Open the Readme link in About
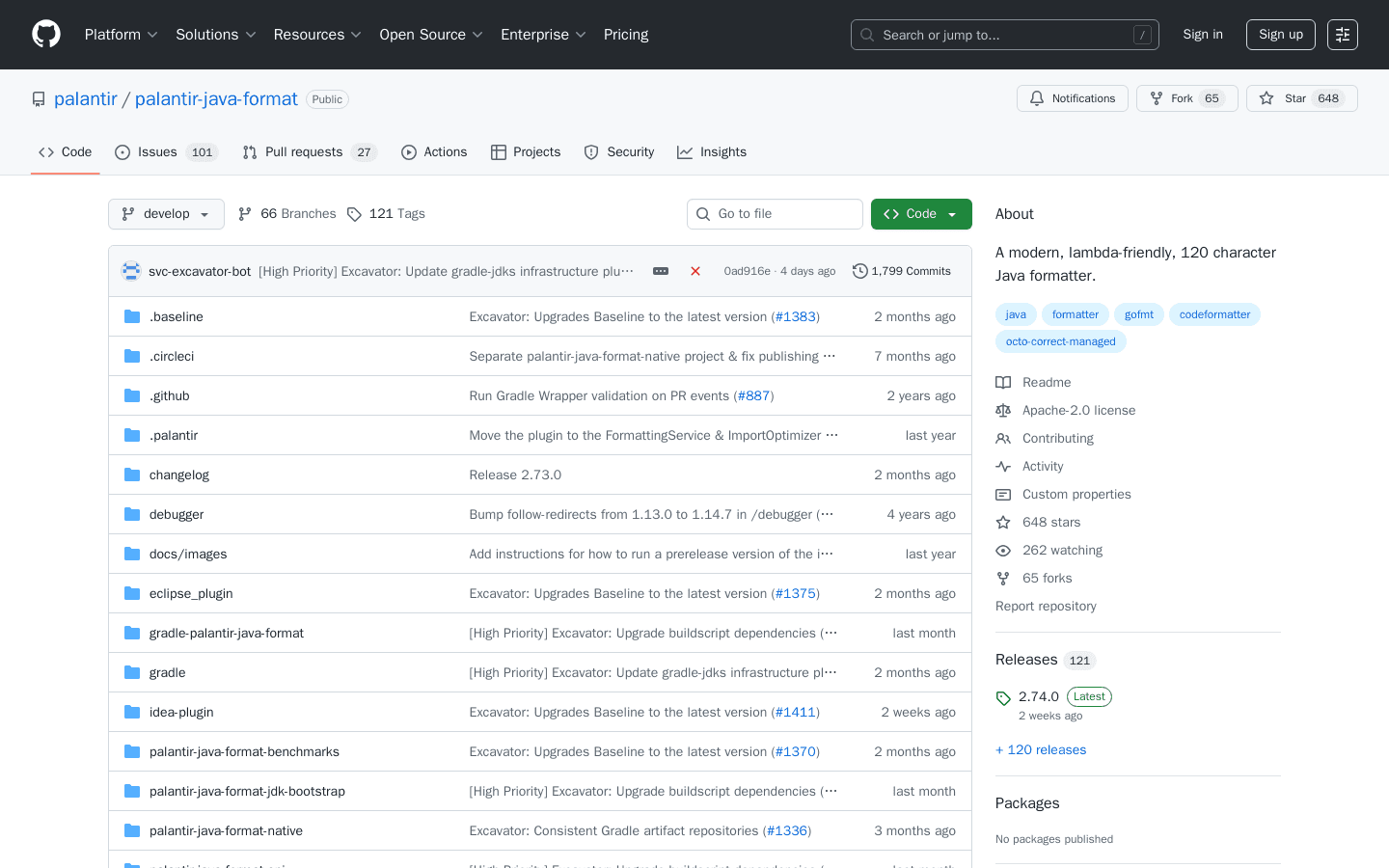 1033,383
